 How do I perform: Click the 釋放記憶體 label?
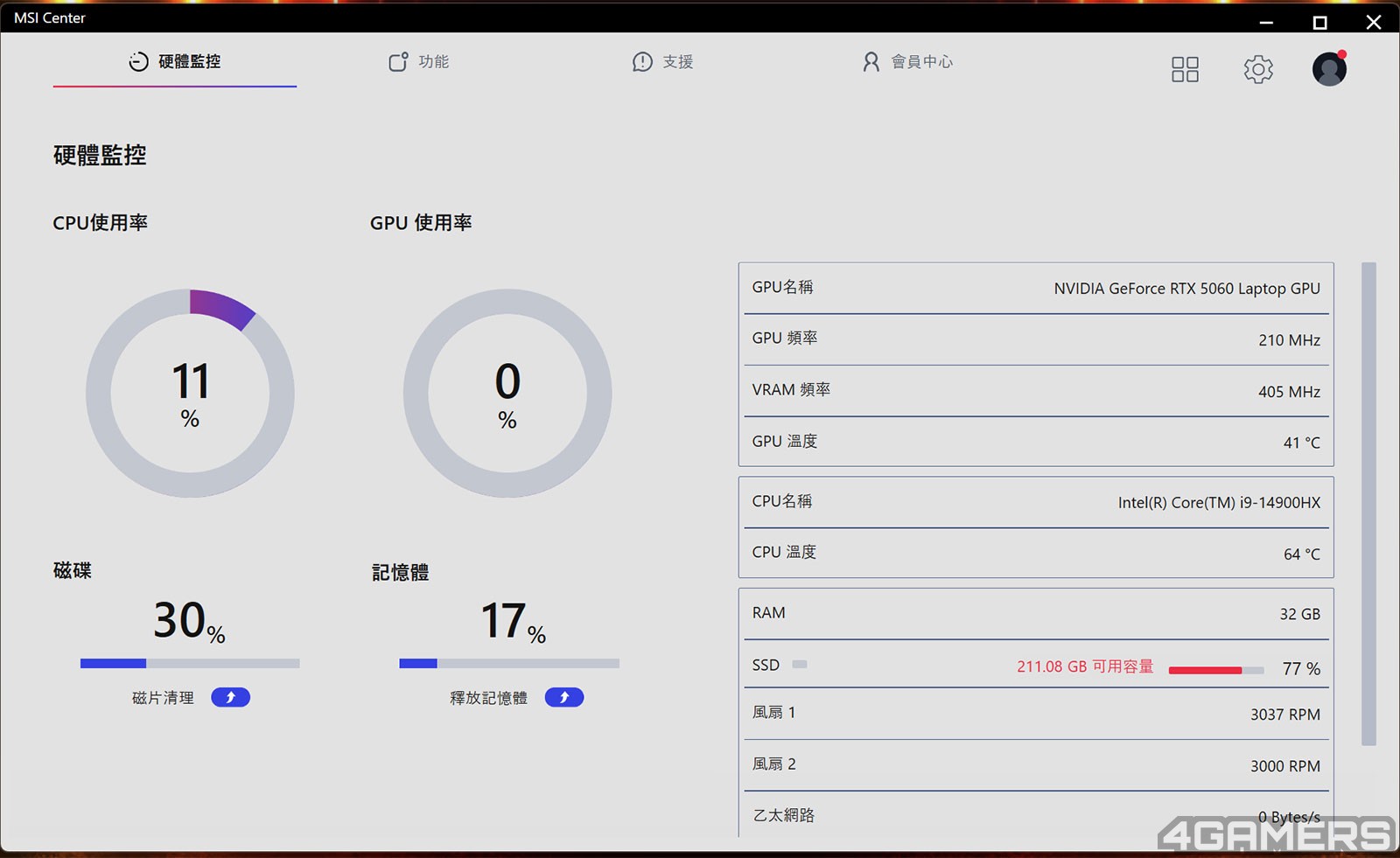pyautogui.click(x=488, y=698)
